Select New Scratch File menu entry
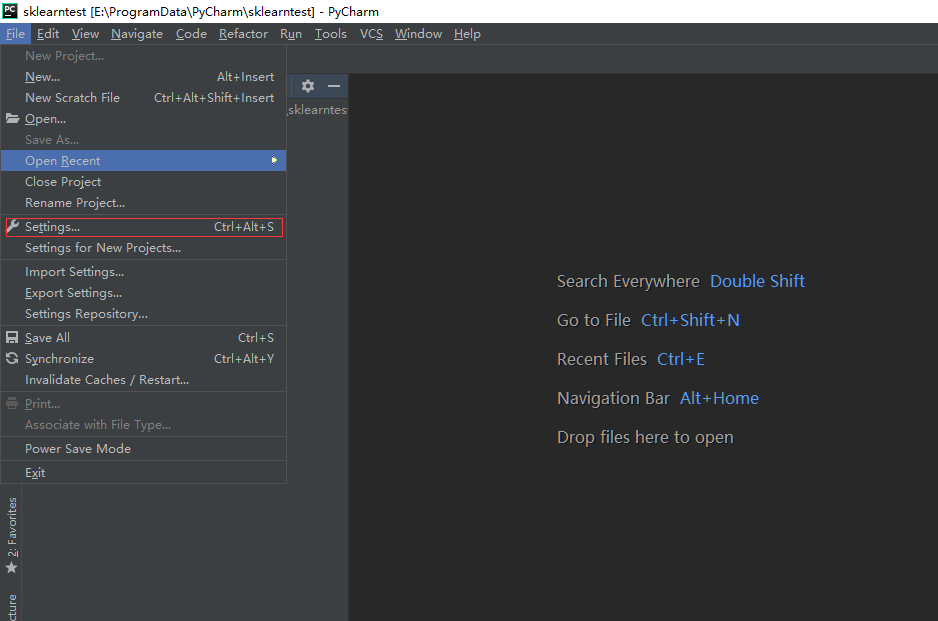 point(144,98)
